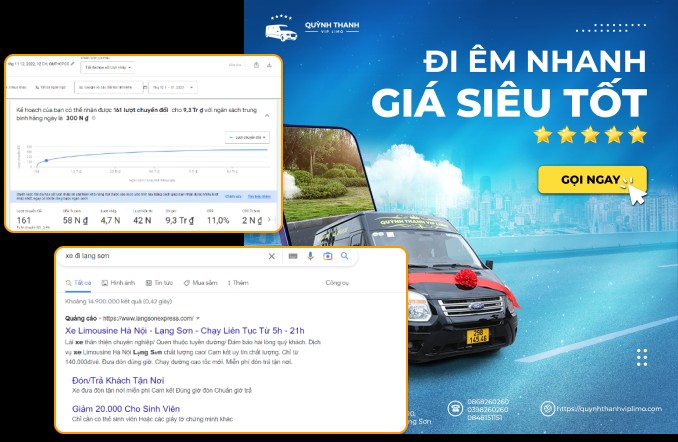Click the '58 N ₫' metric value

tap(75, 220)
